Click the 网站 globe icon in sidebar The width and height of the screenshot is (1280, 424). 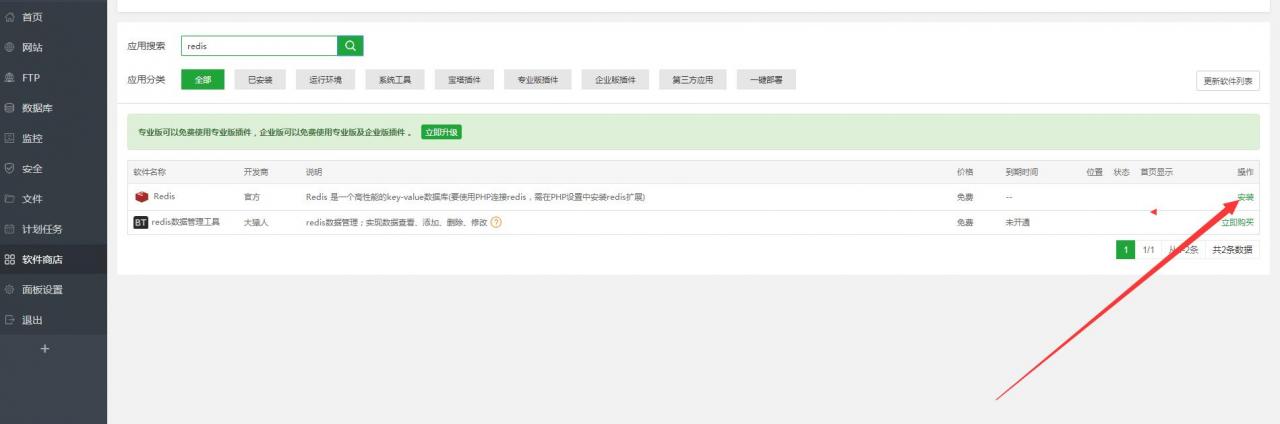click(x=10, y=47)
